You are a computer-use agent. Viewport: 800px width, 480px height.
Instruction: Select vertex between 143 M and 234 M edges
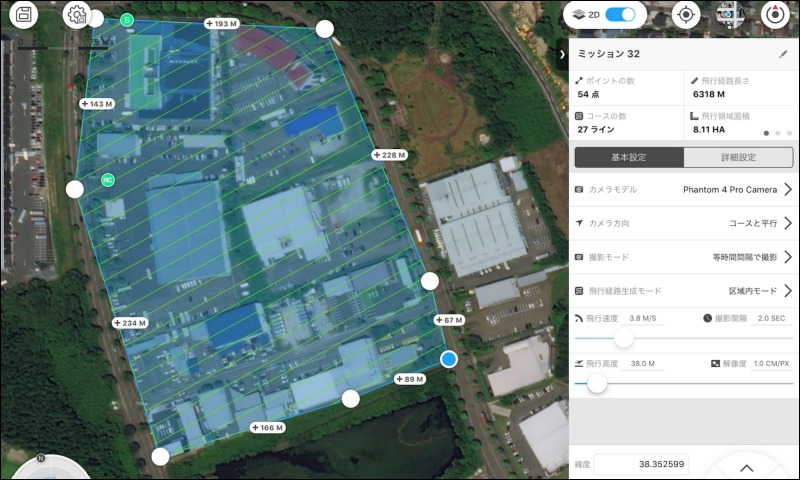75,189
